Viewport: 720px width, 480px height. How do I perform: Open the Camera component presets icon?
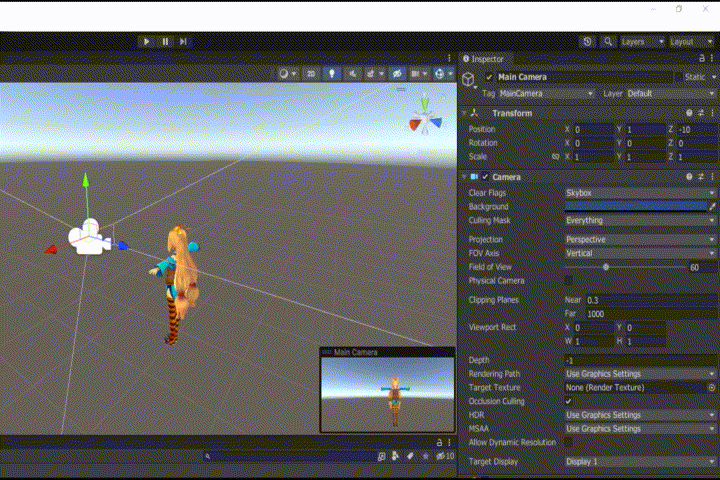701,177
